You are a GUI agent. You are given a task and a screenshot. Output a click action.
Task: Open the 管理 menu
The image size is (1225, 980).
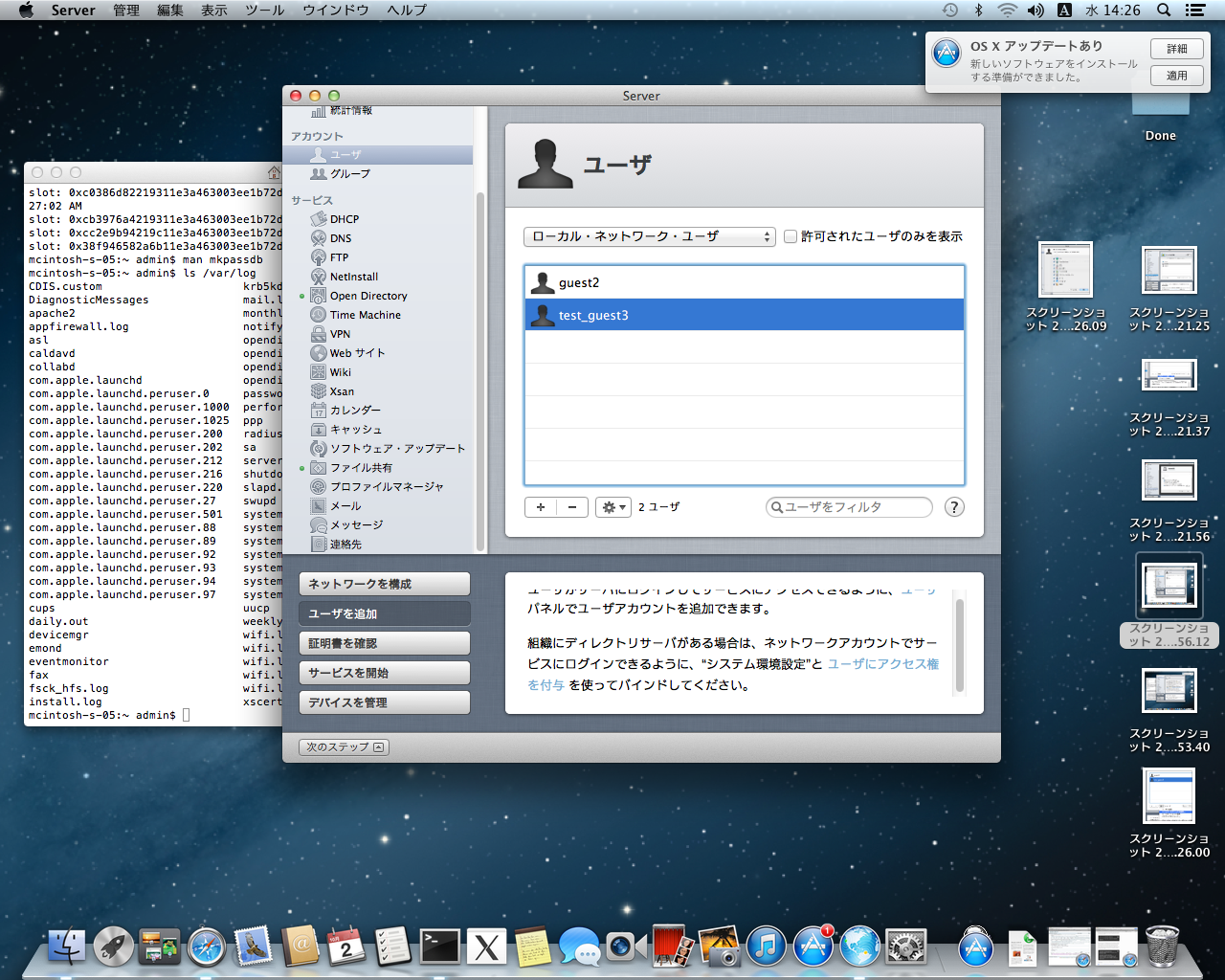coord(126,10)
